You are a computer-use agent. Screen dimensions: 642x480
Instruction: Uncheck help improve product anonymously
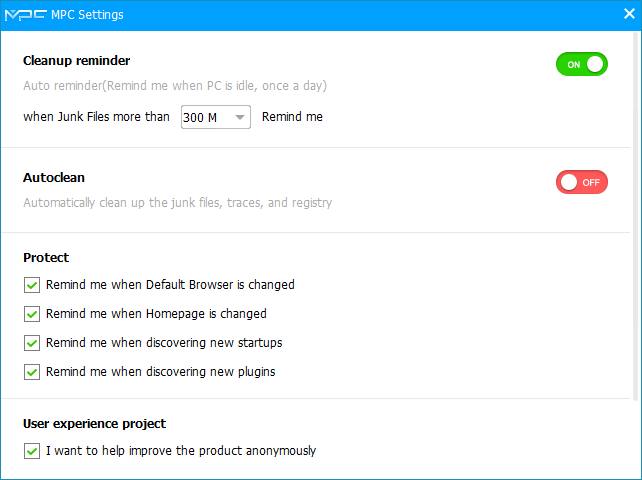click(x=32, y=451)
